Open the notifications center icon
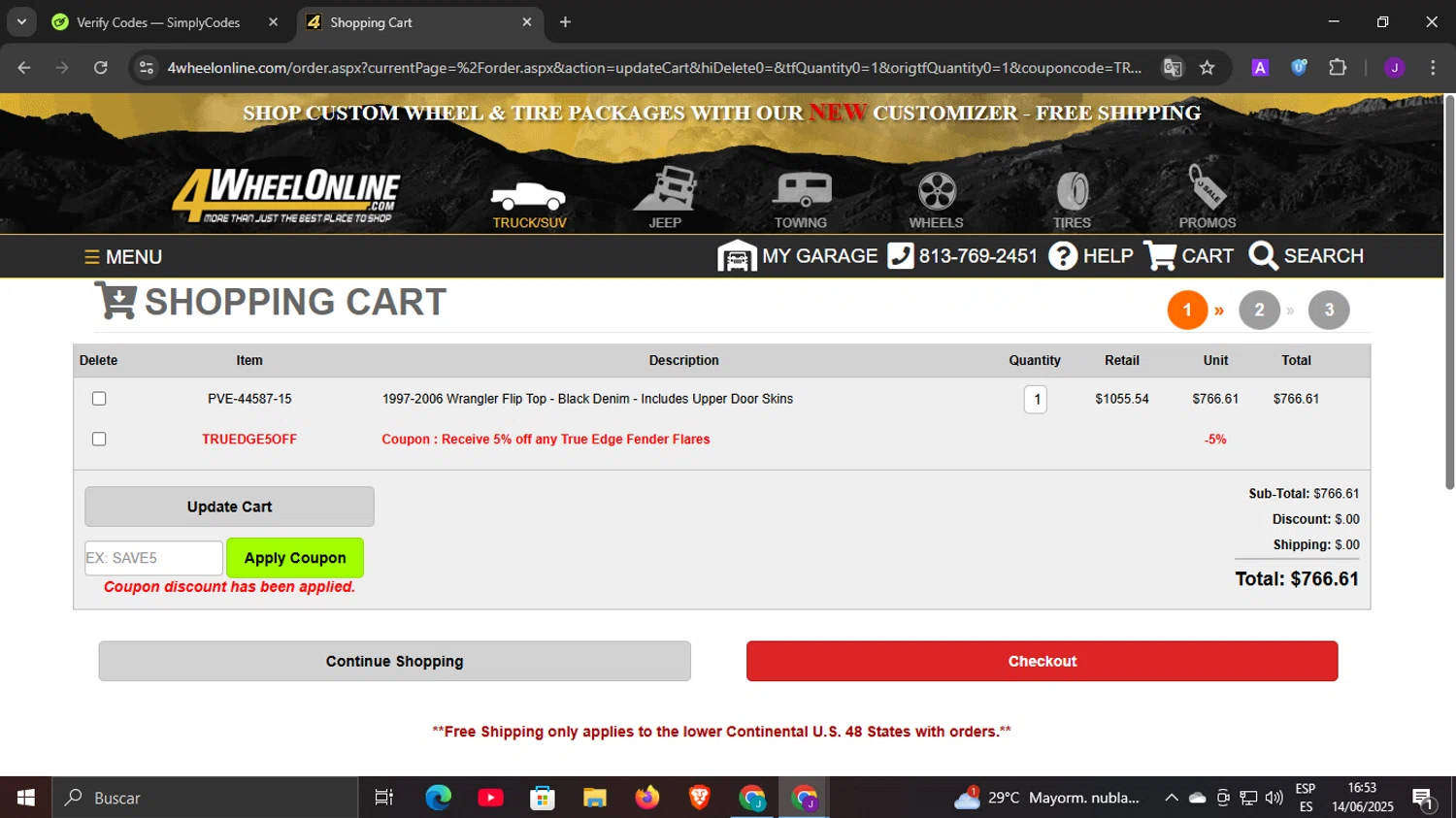This screenshot has width=1456, height=818. (1424, 799)
